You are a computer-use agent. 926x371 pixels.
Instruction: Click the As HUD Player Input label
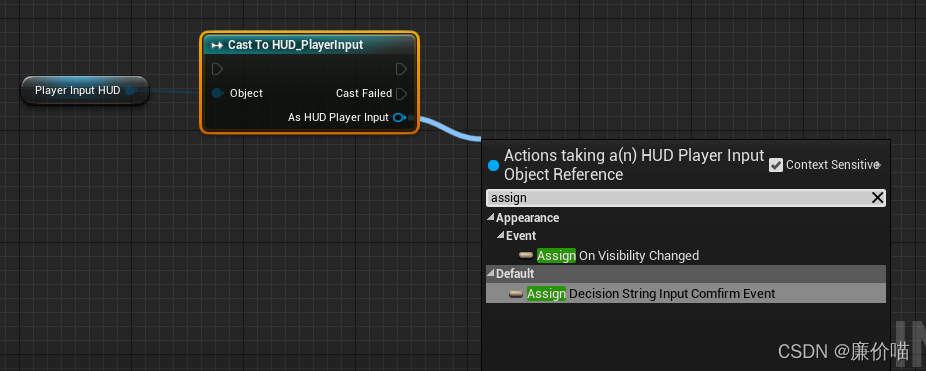(x=338, y=118)
